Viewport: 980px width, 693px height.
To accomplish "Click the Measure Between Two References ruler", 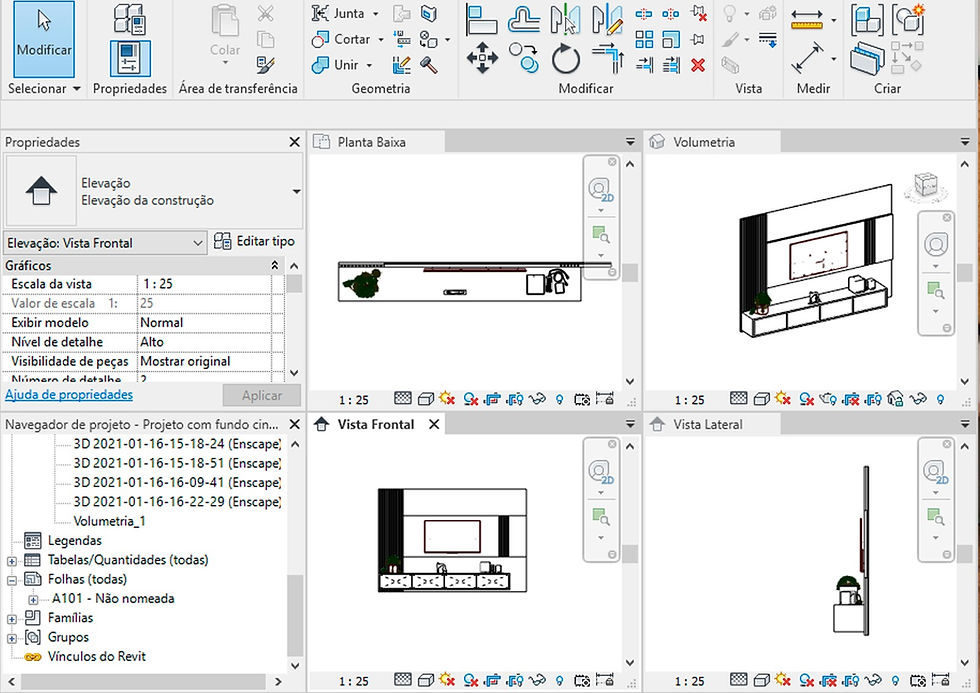I will 806,20.
